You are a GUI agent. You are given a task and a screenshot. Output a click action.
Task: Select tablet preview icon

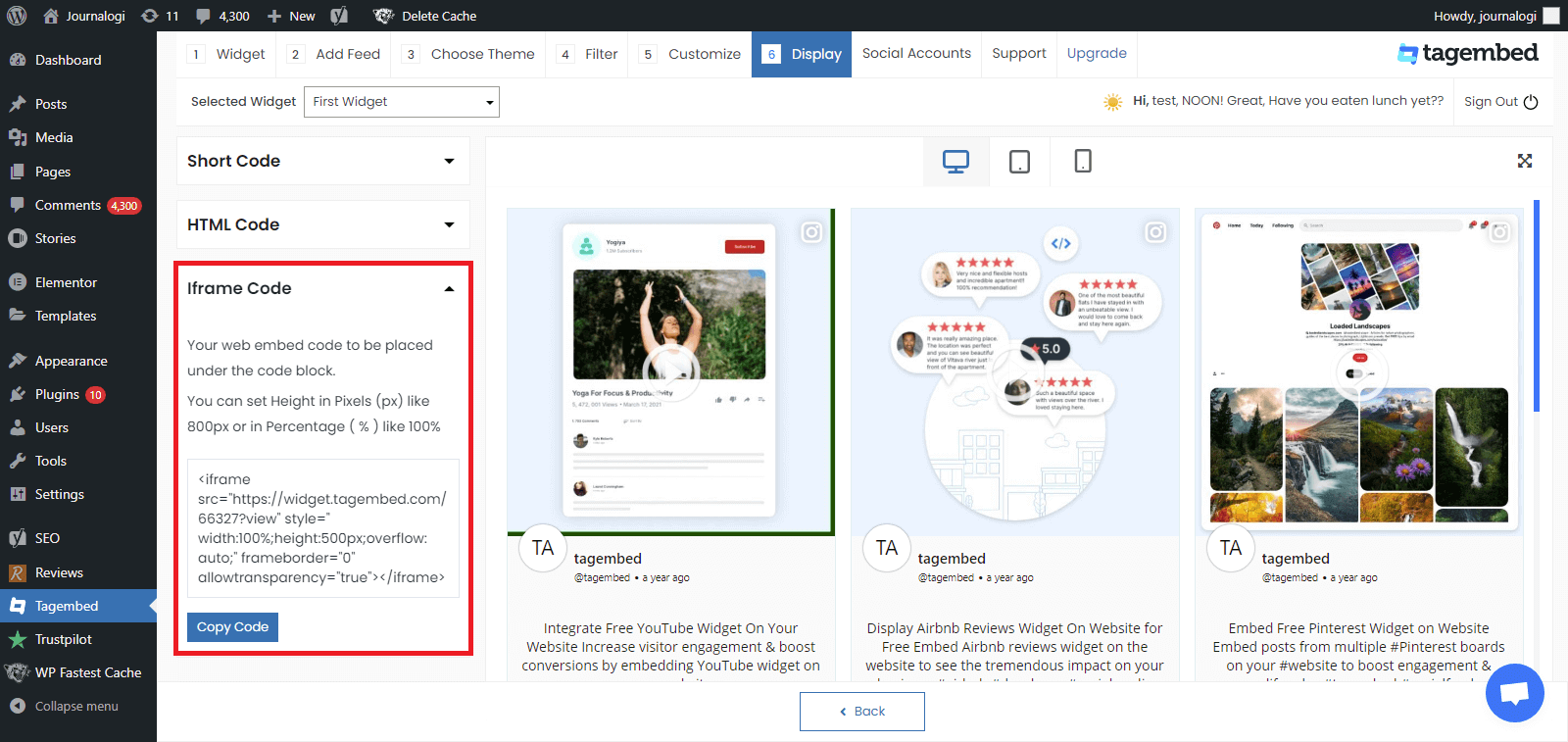(x=1019, y=162)
